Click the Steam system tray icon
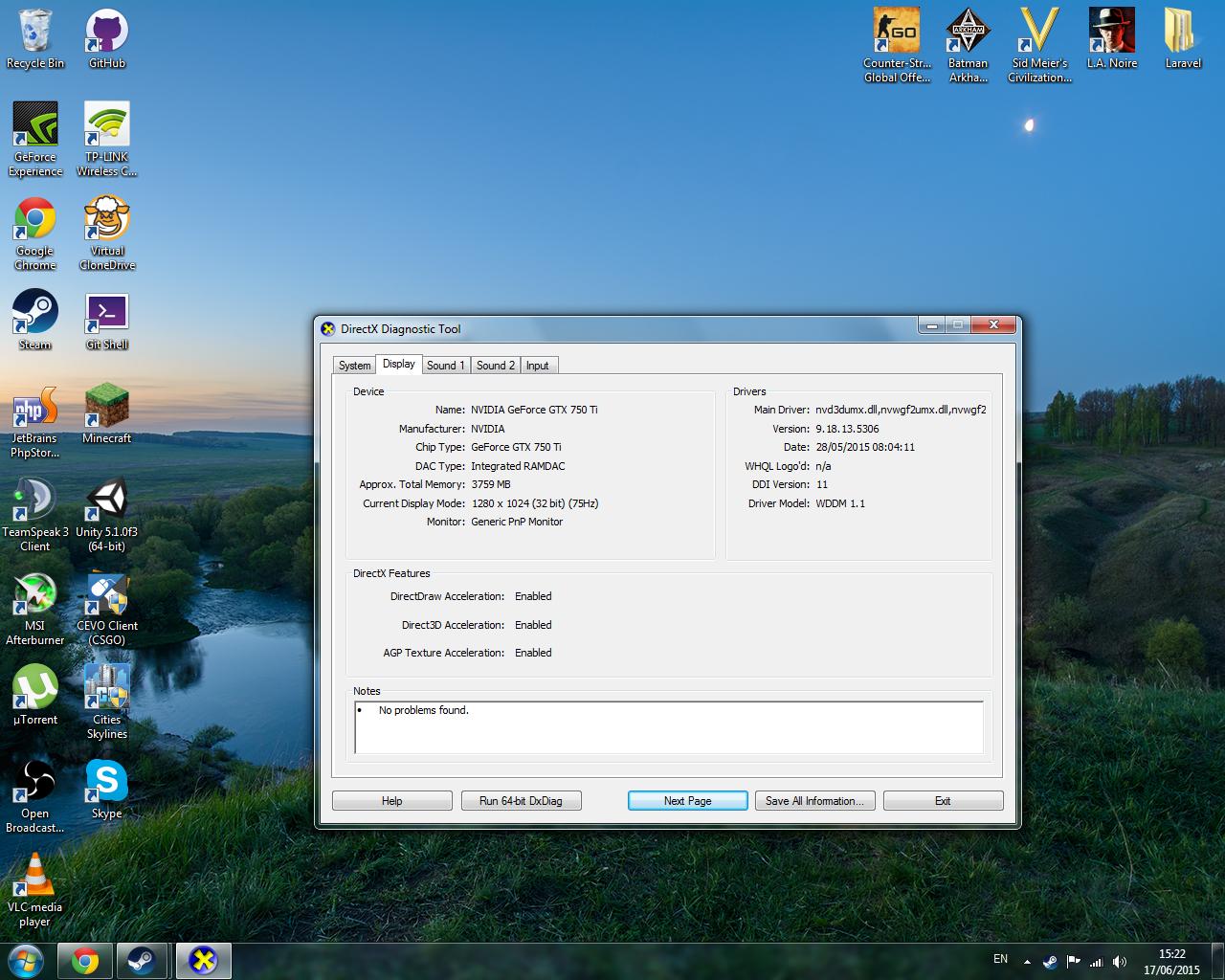 [x=1050, y=962]
